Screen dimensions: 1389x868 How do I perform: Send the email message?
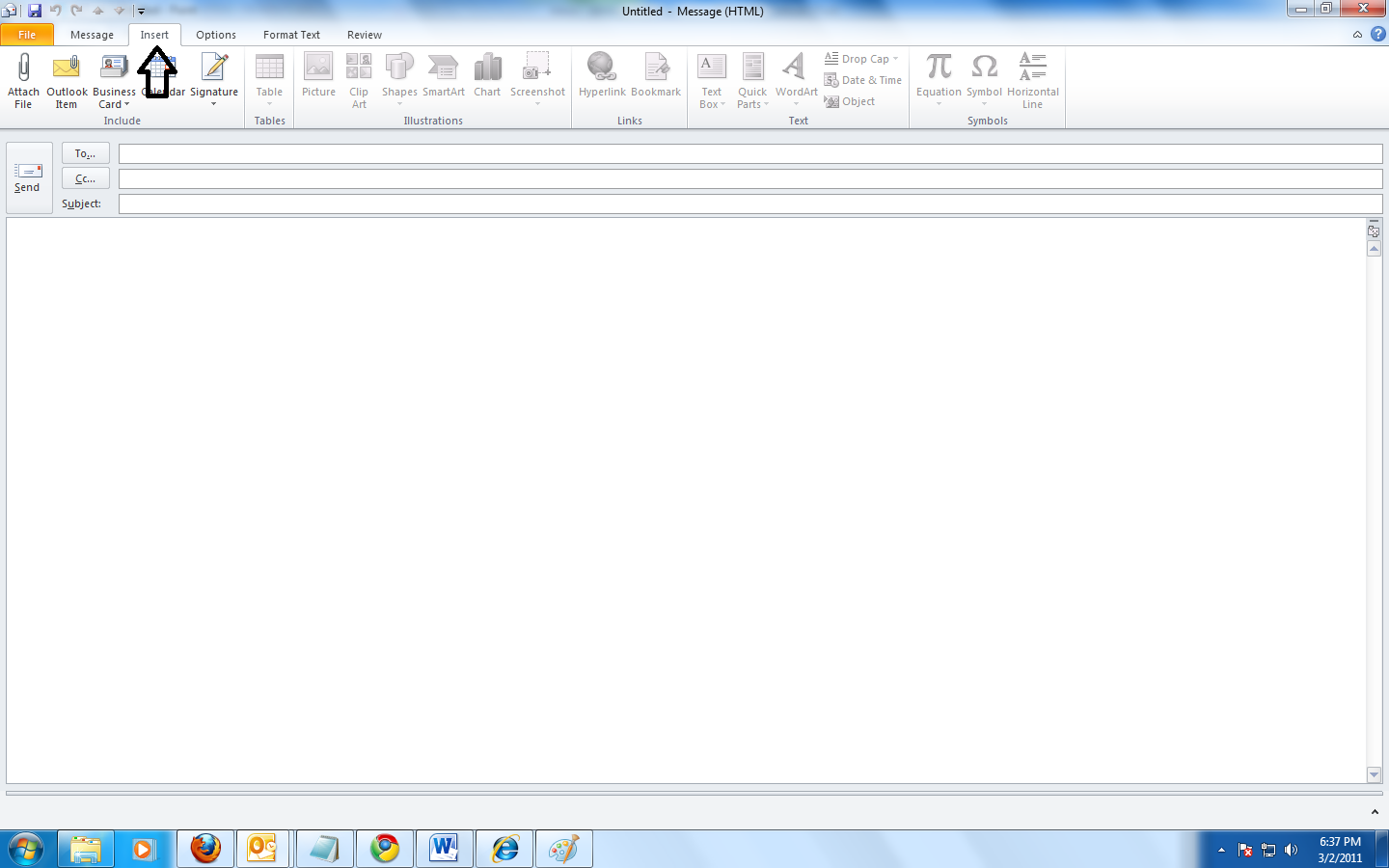tap(29, 178)
